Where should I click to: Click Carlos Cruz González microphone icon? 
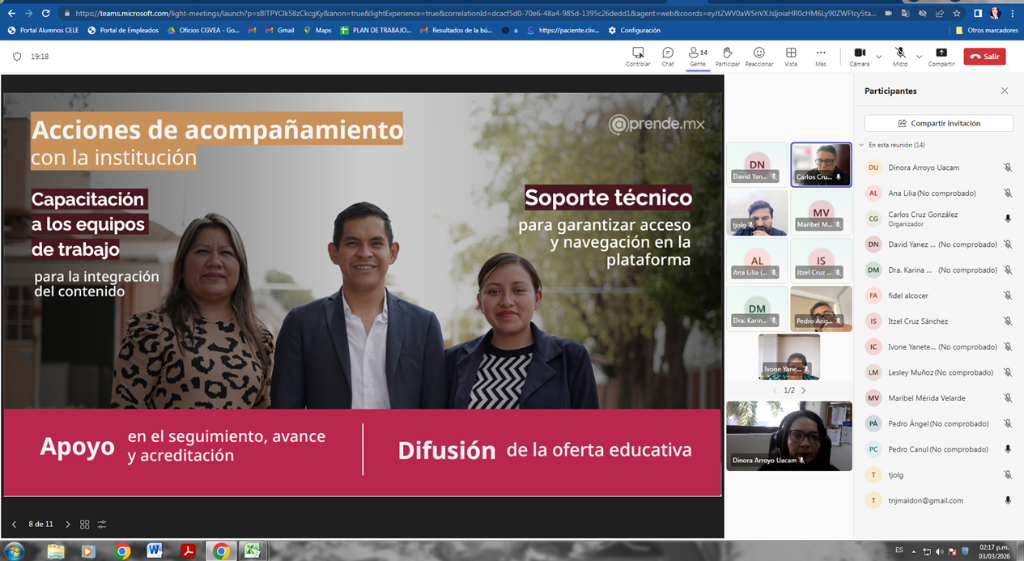point(1008,219)
